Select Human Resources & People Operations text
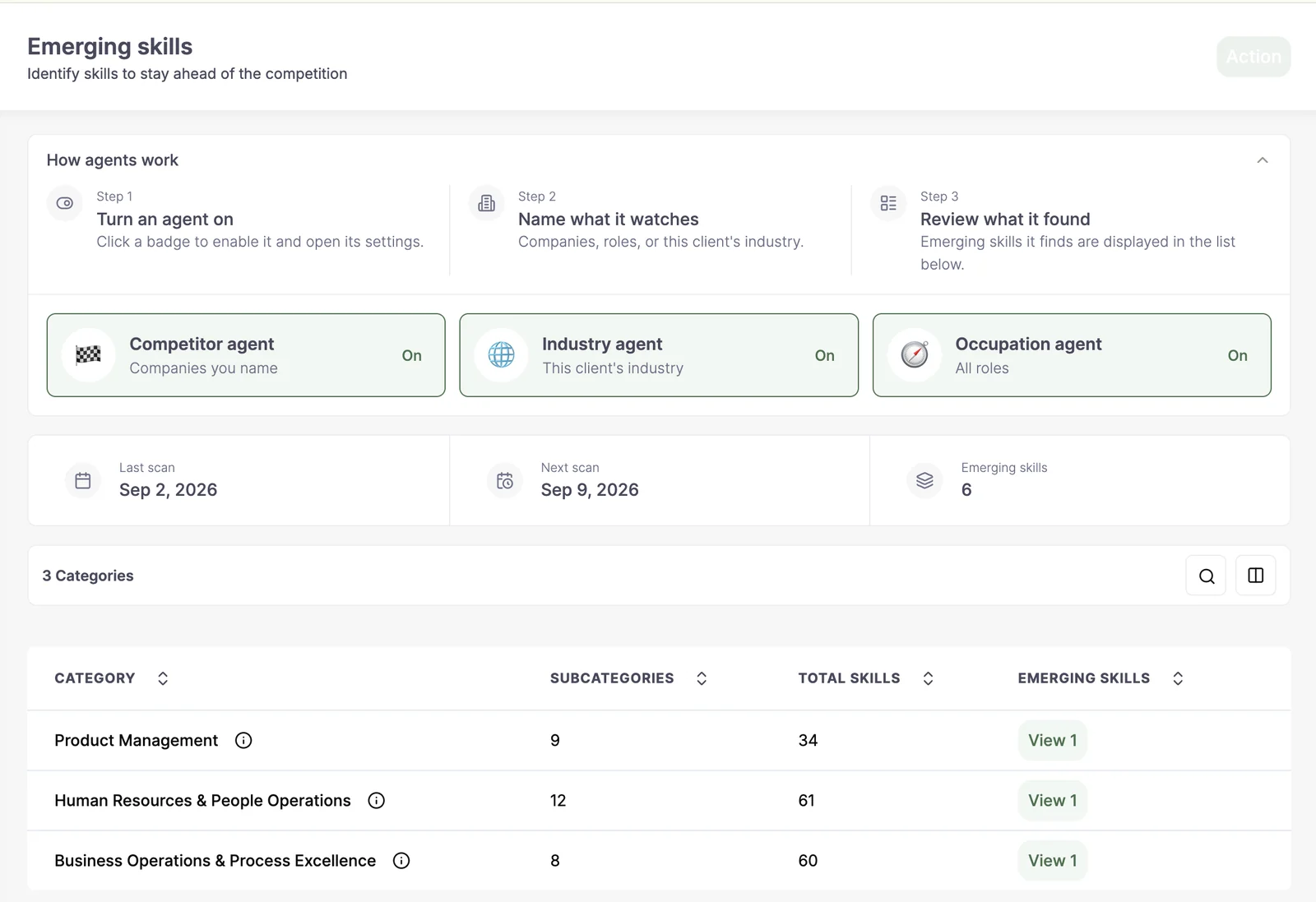 202,800
